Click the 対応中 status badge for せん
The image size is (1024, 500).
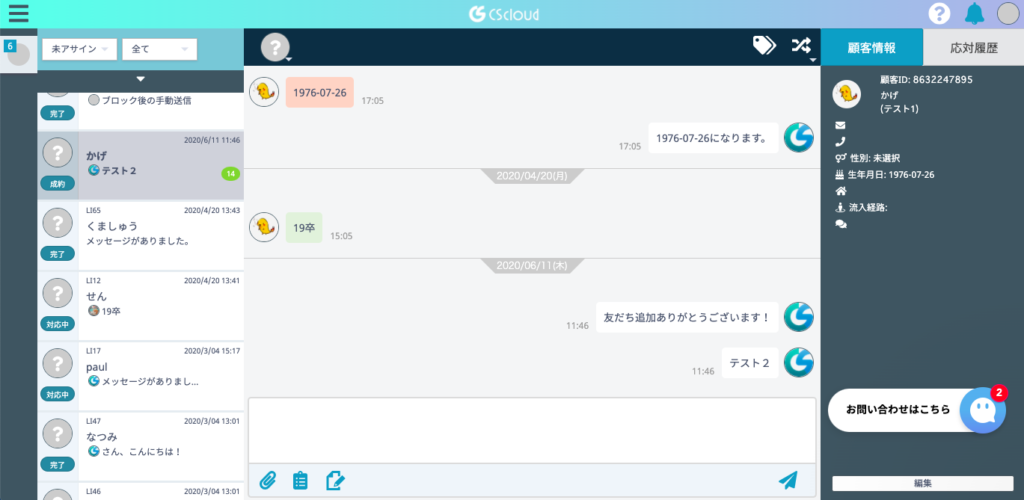(57, 324)
